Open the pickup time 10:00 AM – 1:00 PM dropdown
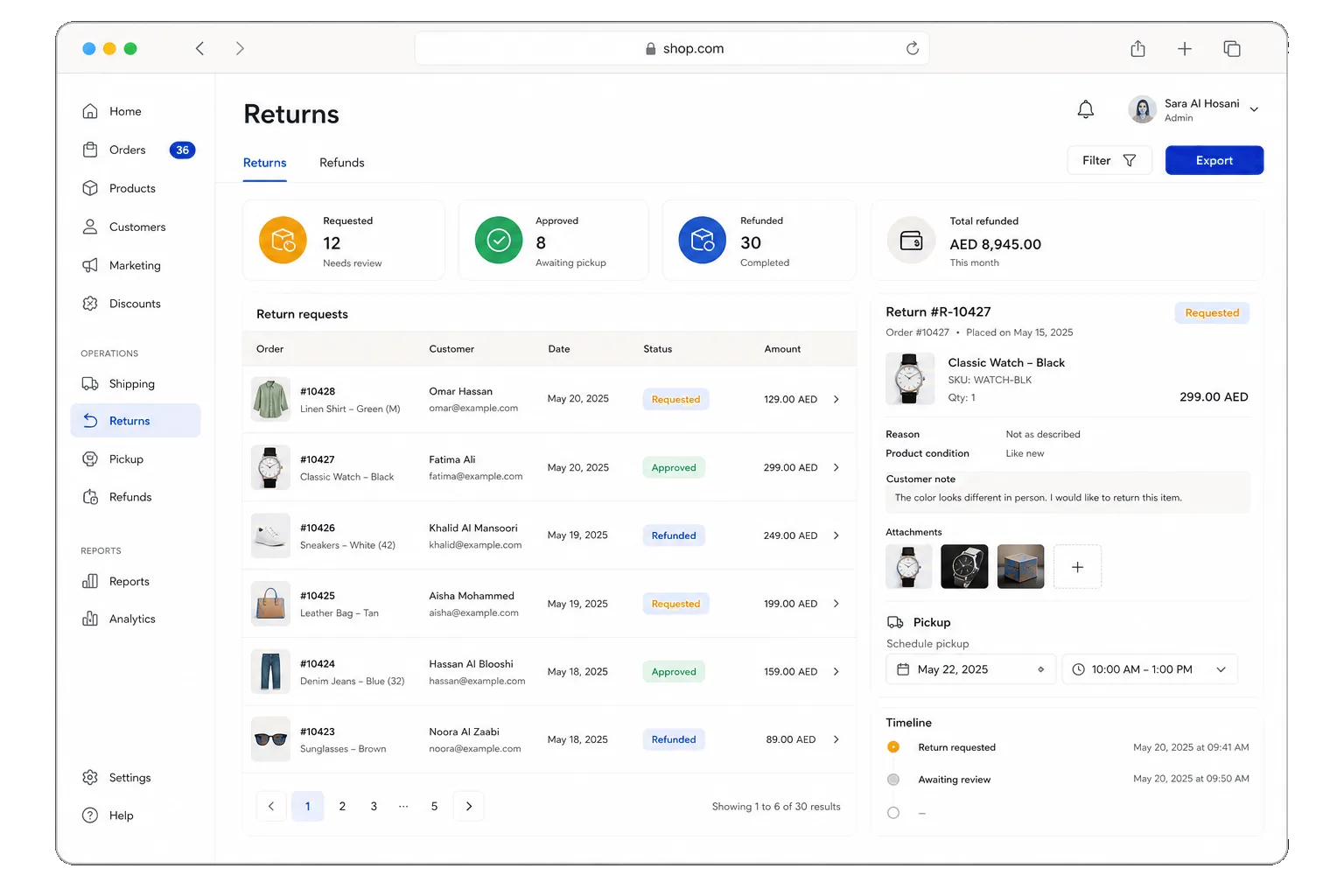1344x896 pixels. point(1150,669)
